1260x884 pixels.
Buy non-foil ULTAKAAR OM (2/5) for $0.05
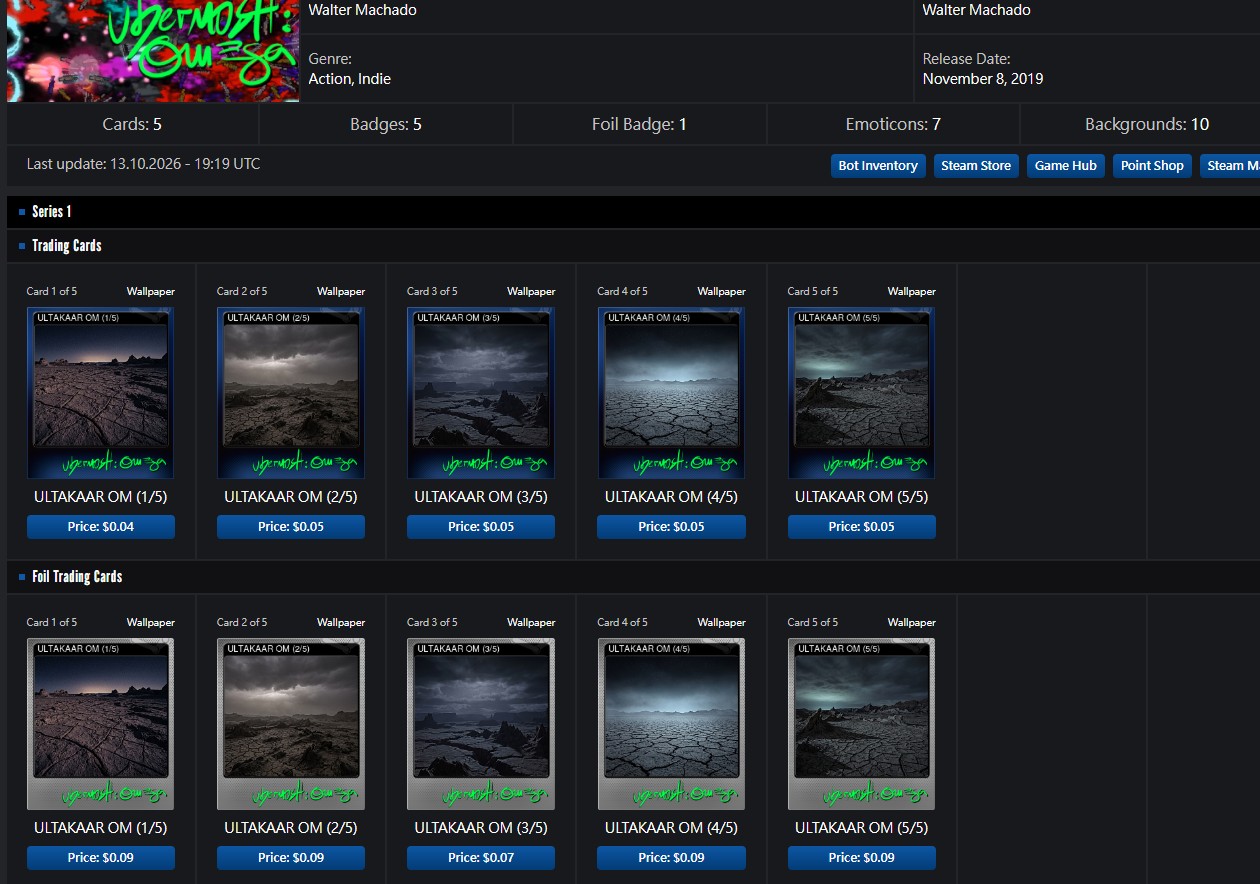291,527
